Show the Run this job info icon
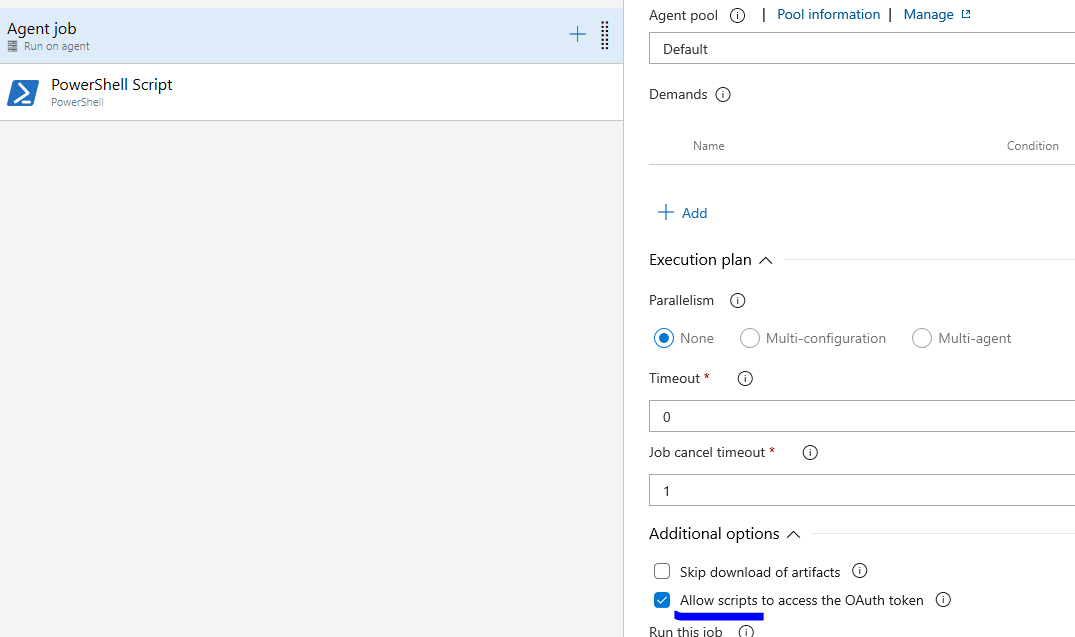Viewport: 1075px width, 637px height. point(746,632)
